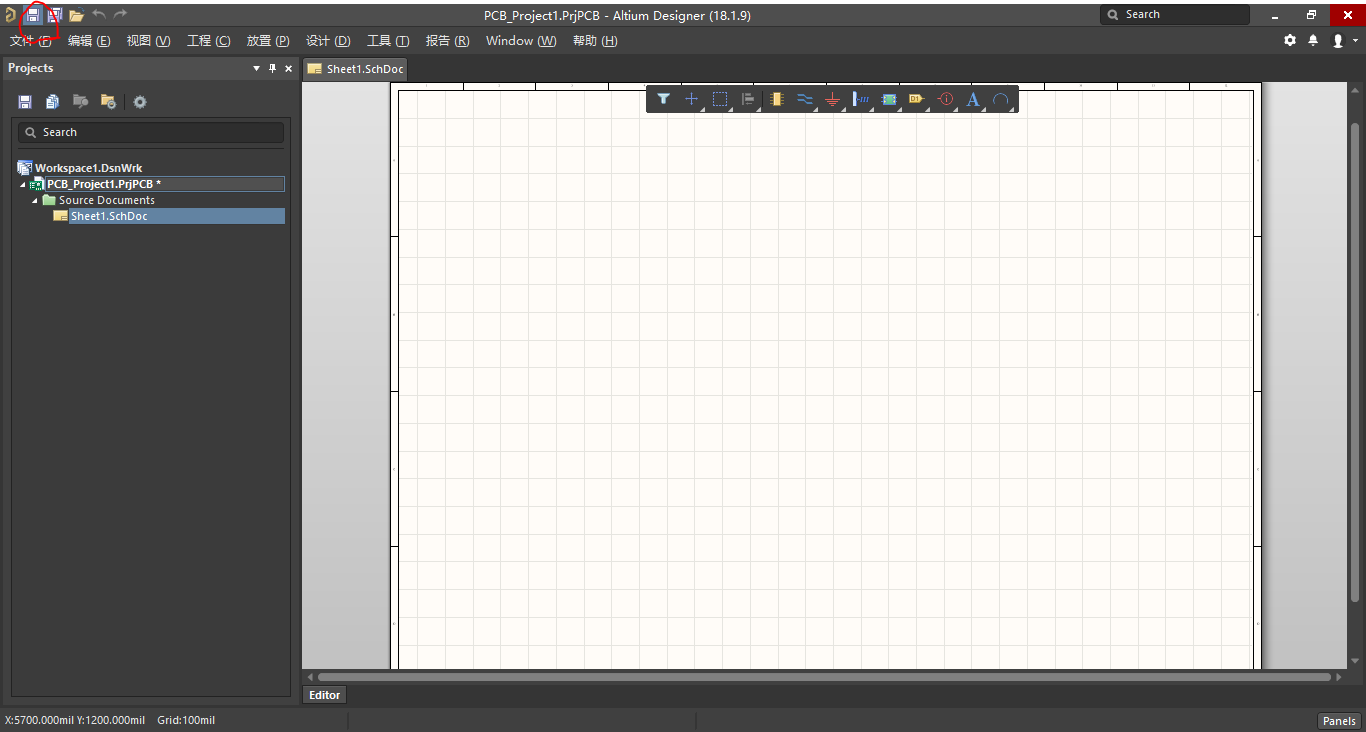
Task: Save the project from the Projects panel
Action: pyautogui.click(x=24, y=101)
